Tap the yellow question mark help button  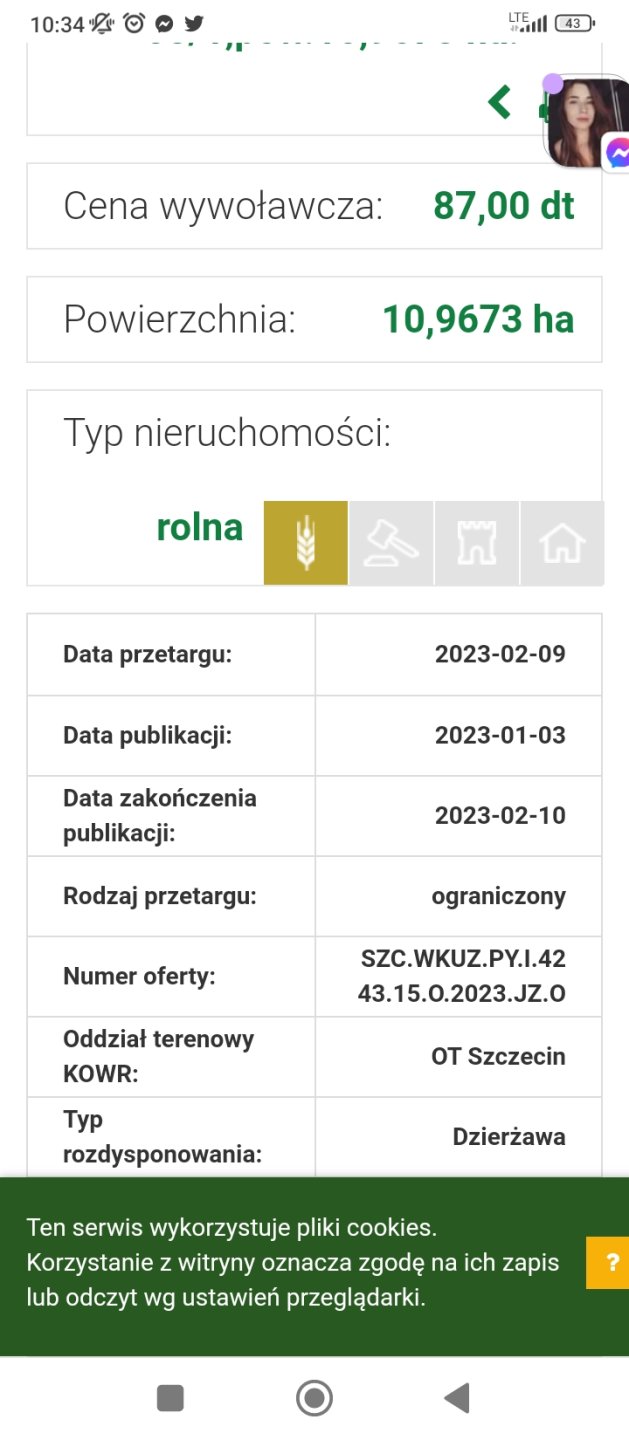coord(607,1262)
